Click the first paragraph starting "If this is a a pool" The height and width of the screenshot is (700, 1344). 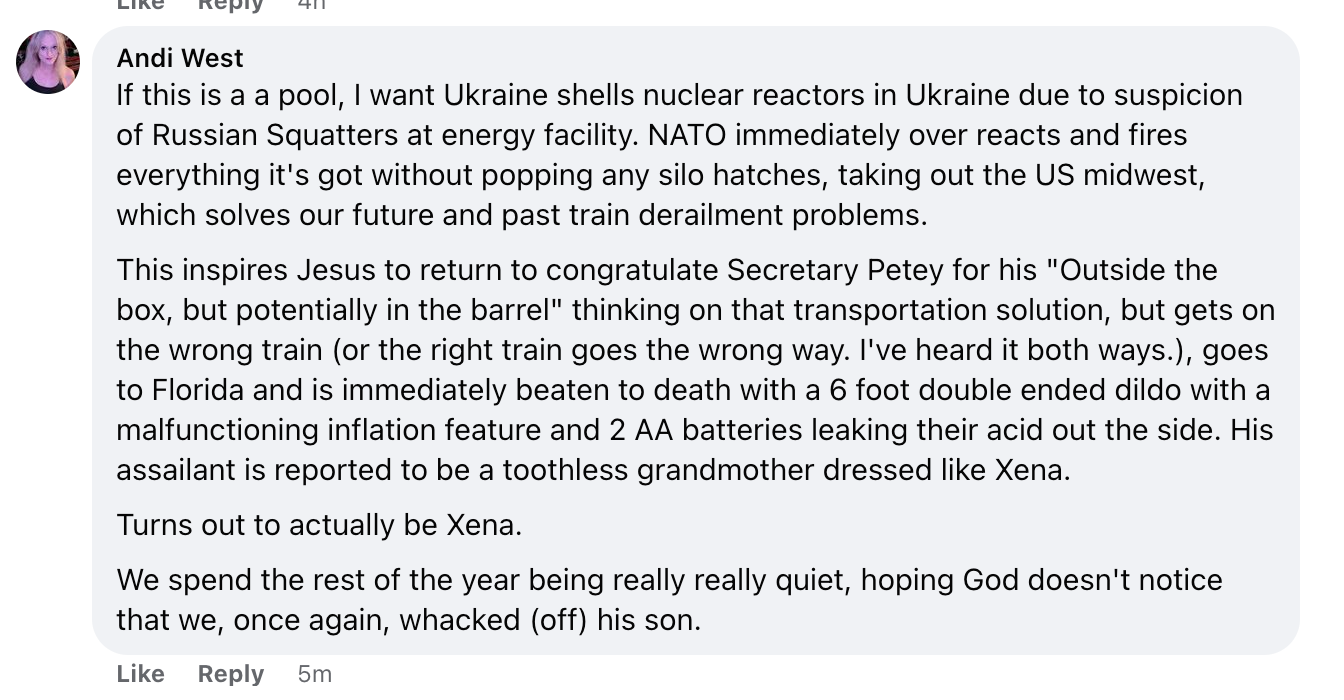680,155
